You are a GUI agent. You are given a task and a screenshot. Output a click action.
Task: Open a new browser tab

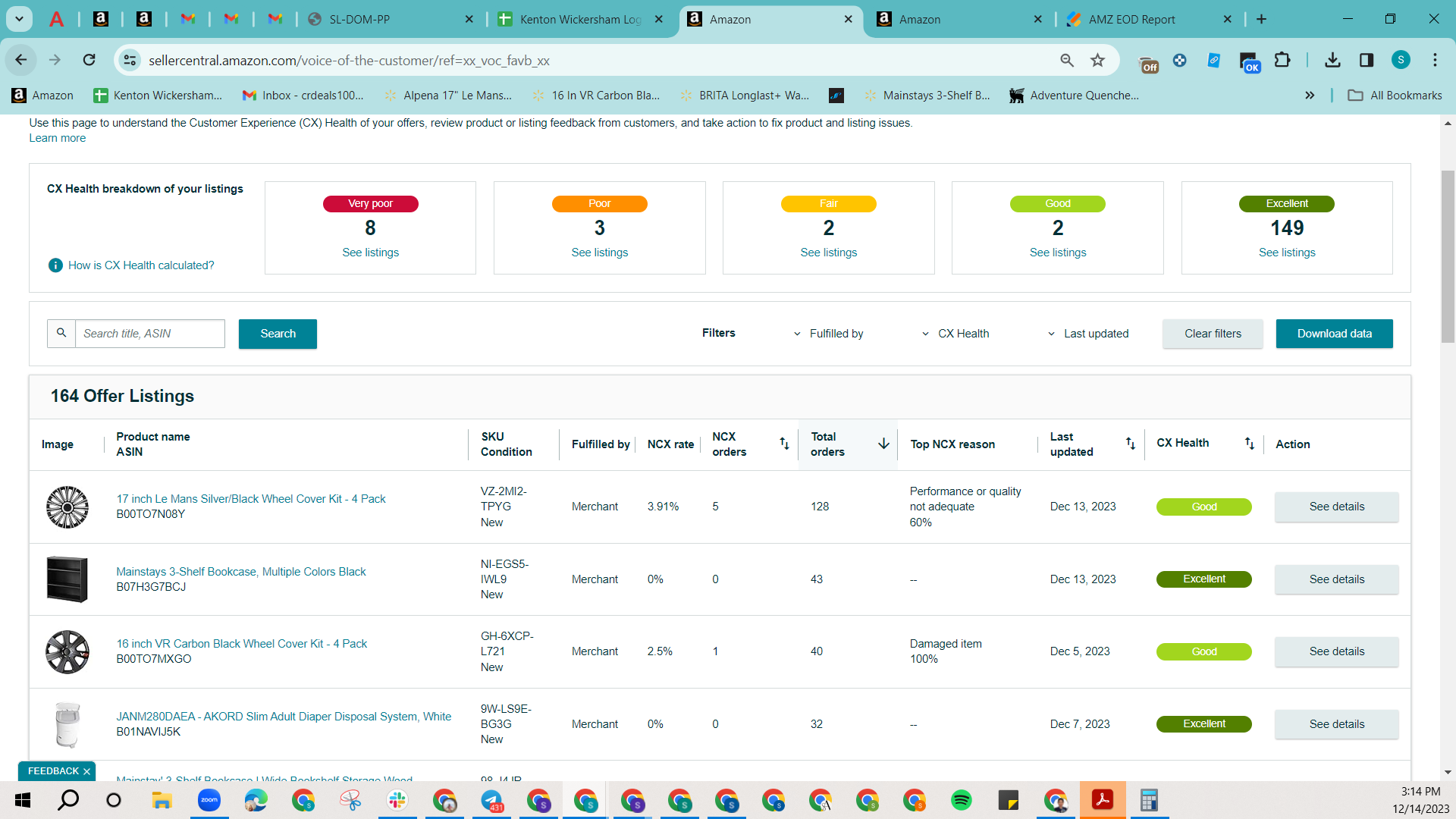[x=1261, y=19]
